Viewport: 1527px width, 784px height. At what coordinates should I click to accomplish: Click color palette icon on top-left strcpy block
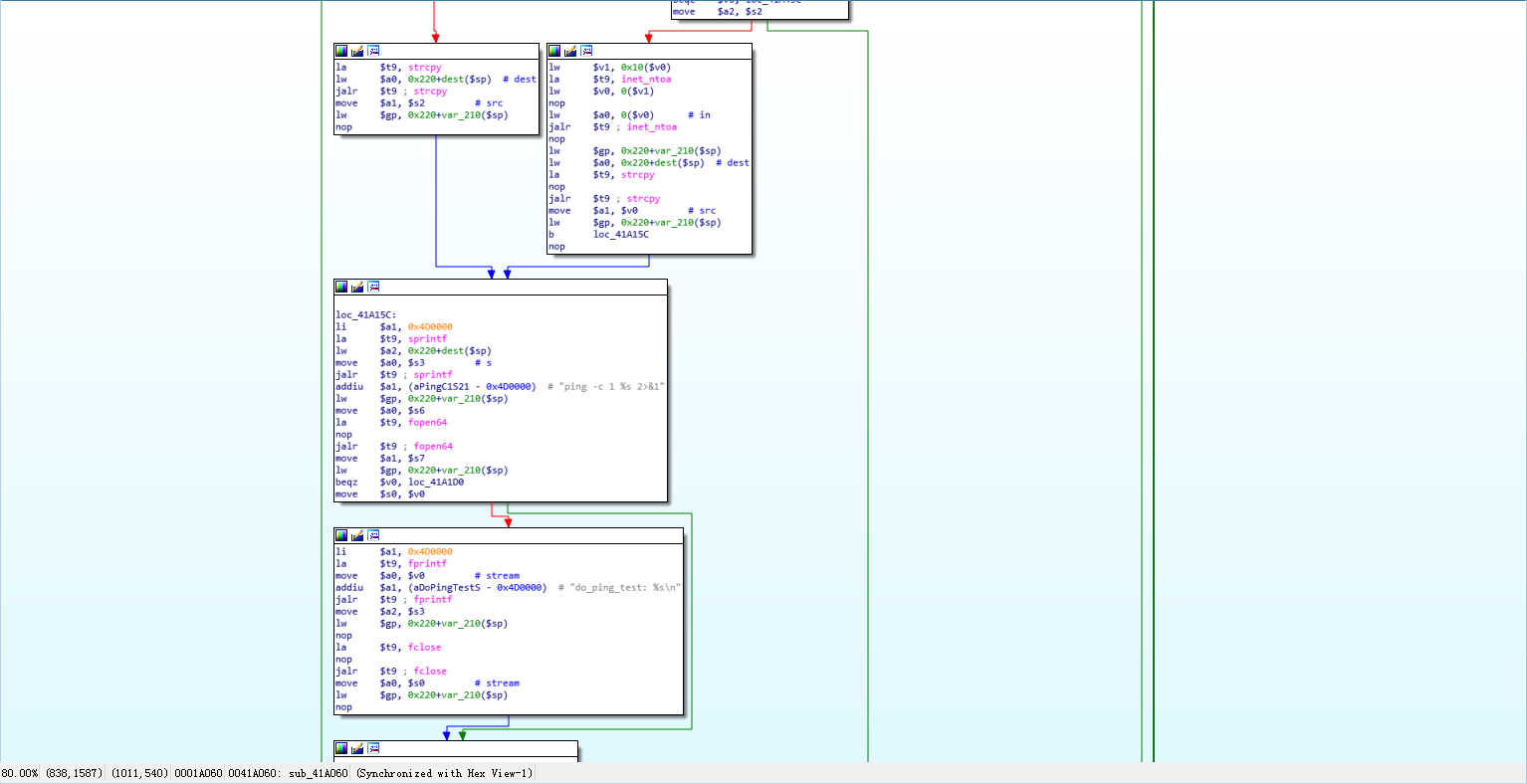pos(341,51)
